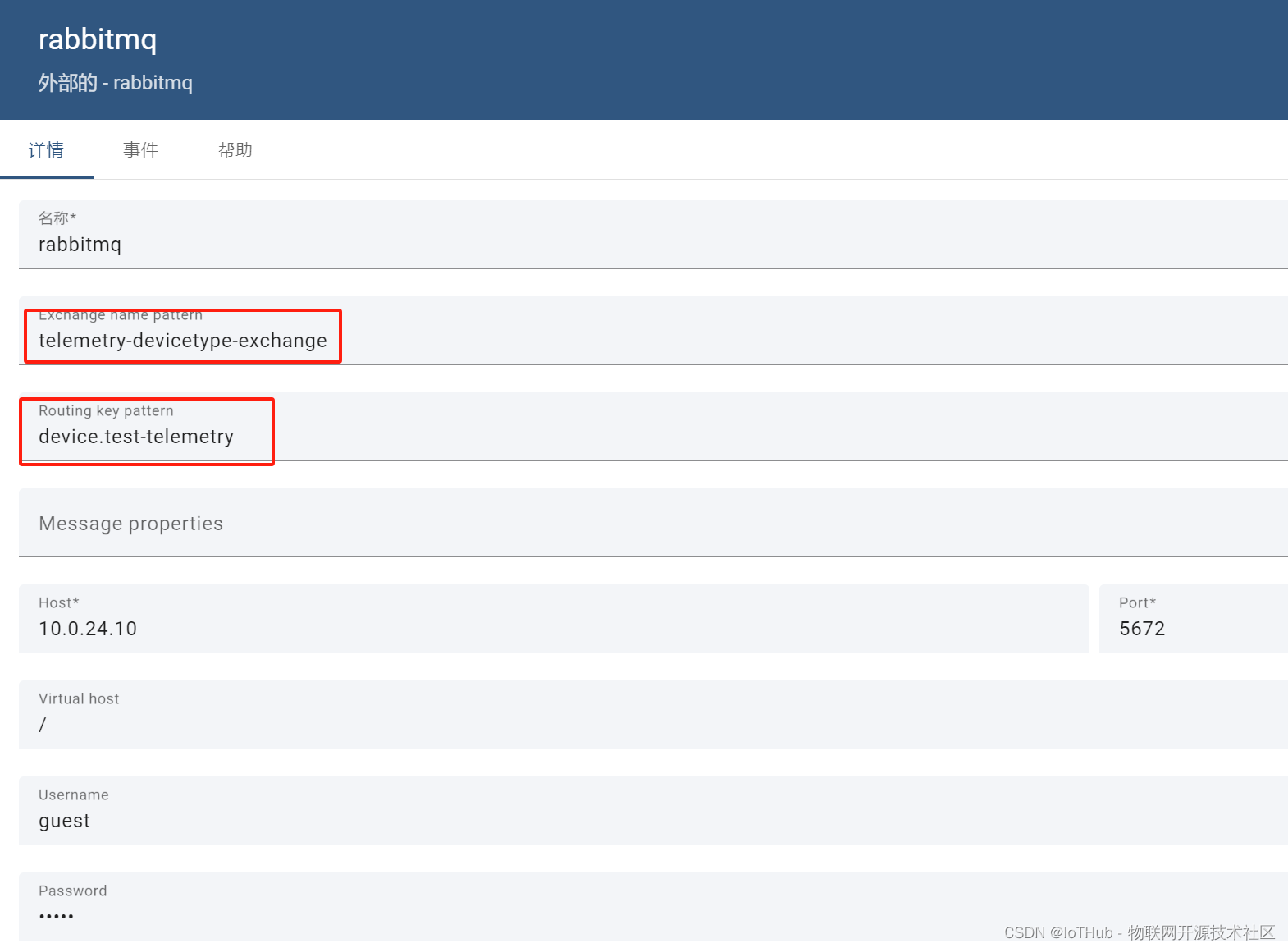Click the 外部的 - rabbitmq subtitle
Image resolution: width=1288 pixels, height=948 pixels.
pos(116,83)
